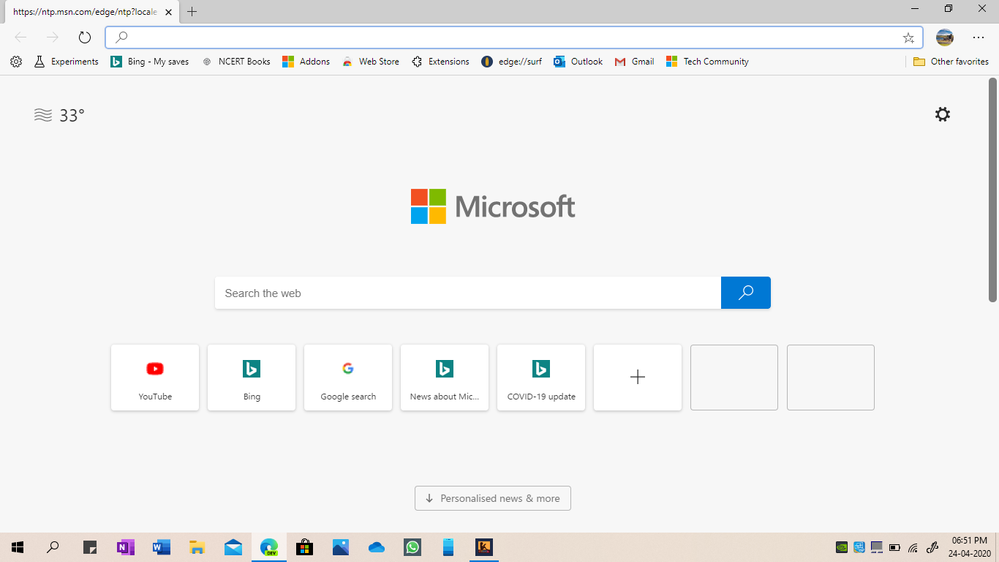Reload the page with refresh icon

point(85,38)
